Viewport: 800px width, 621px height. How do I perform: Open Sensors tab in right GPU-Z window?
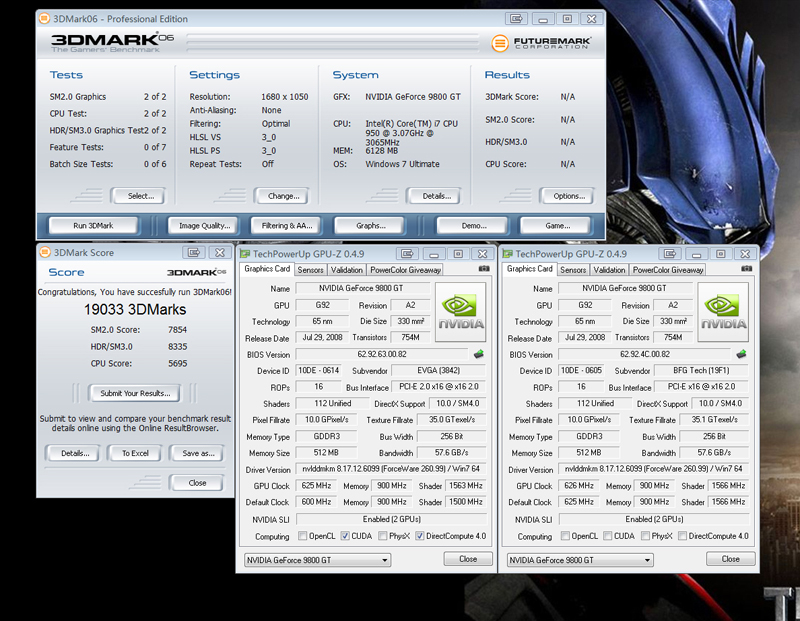(x=573, y=270)
